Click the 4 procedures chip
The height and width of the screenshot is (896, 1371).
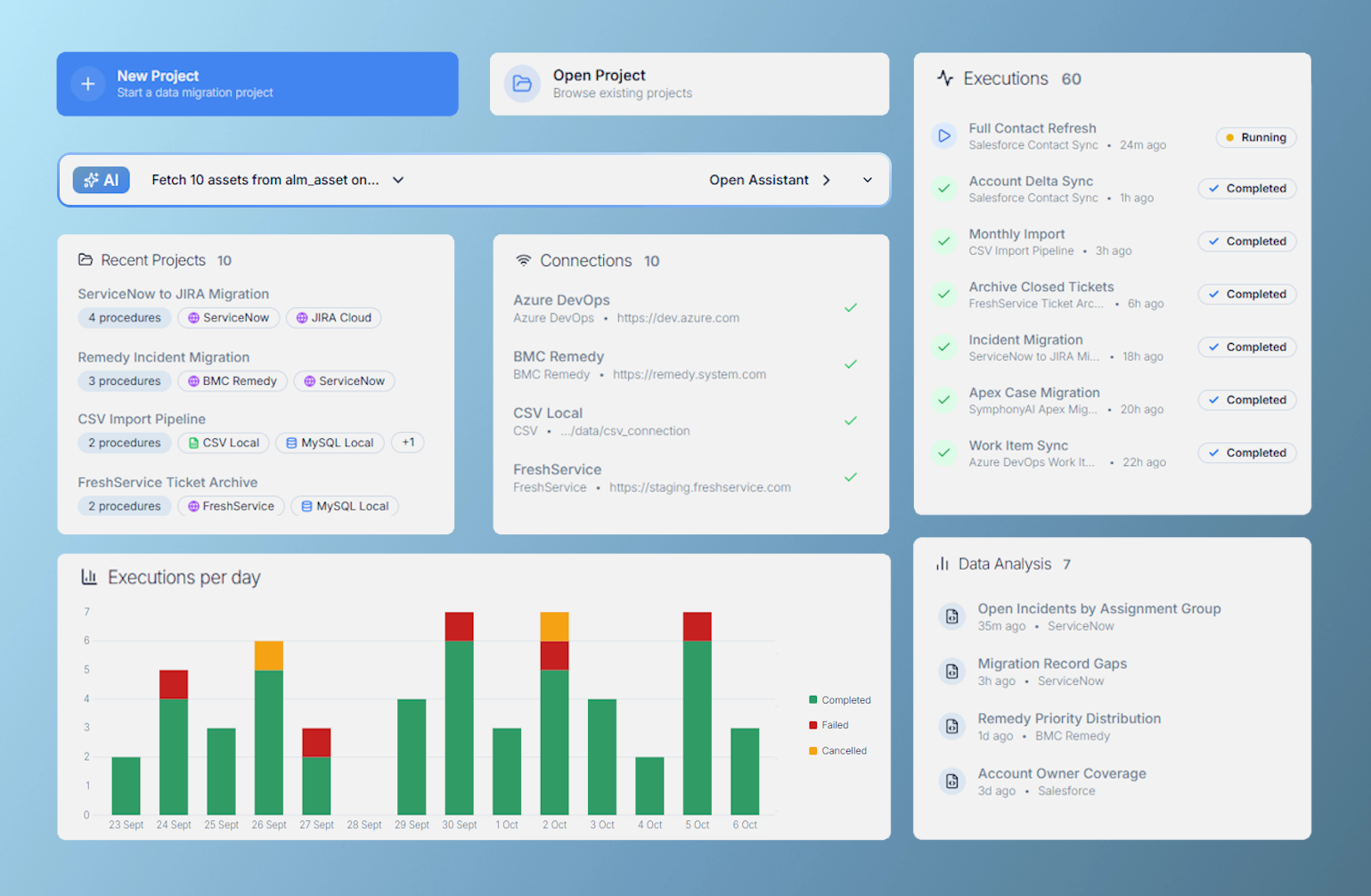tap(125, 318)
